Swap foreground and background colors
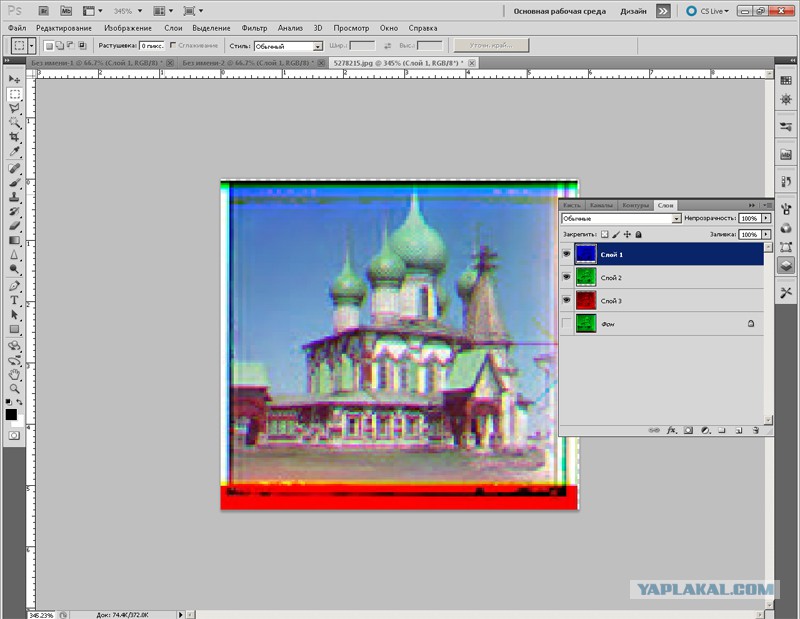Screen dimensions: 800x619 [19, 402]
